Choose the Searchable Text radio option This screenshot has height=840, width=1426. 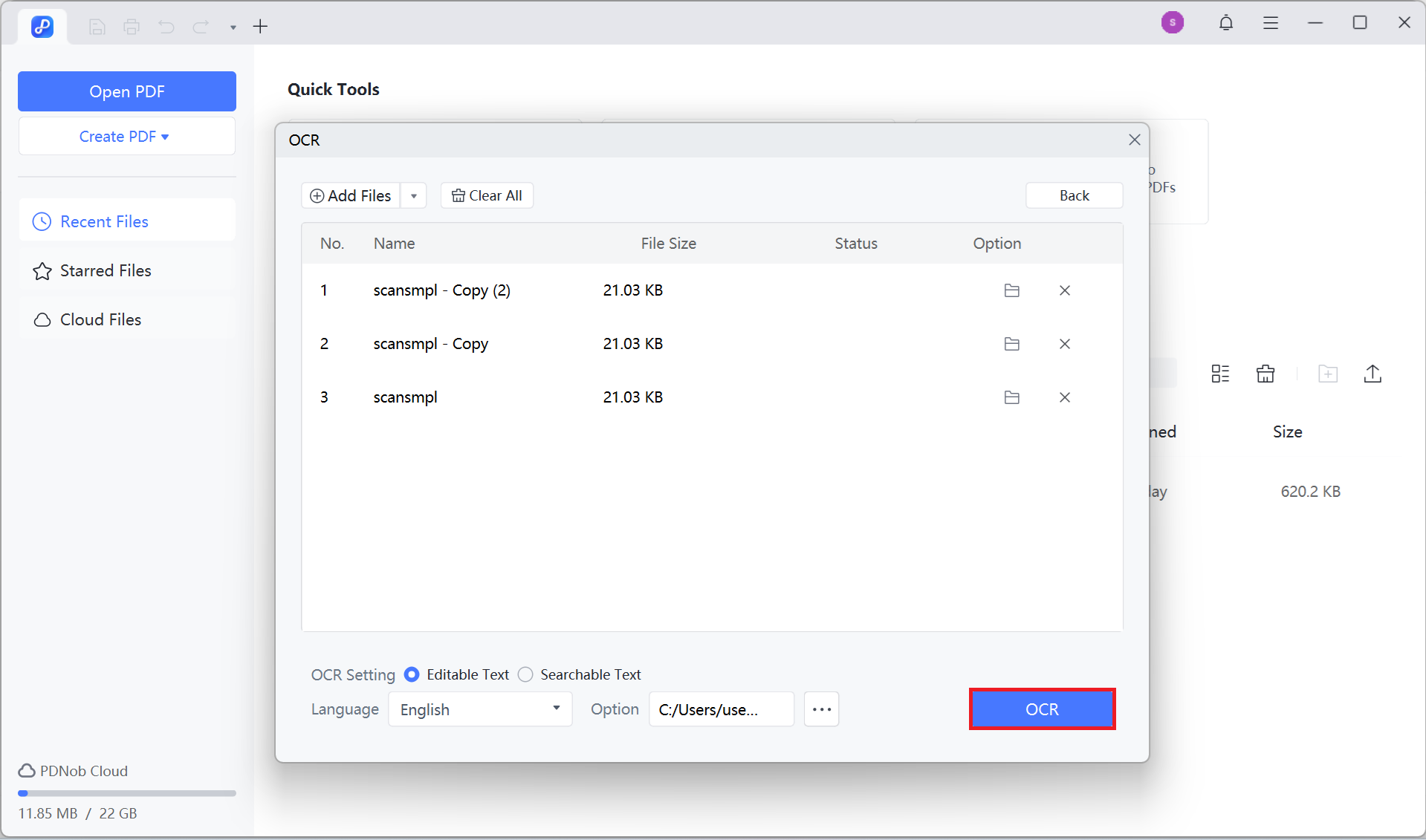tap(525, 674)
